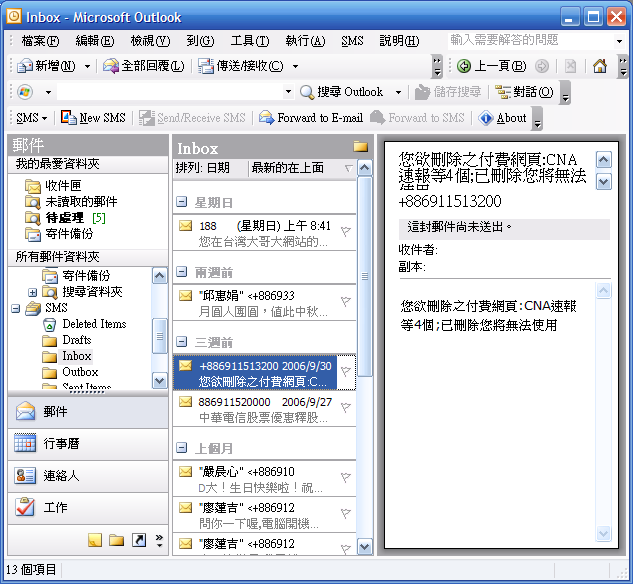The height and width of the screenshot is (584, 633).
Task: Open the 郵件 mail navigation pane
Action: pyautogui.click(x=88, y=412)
